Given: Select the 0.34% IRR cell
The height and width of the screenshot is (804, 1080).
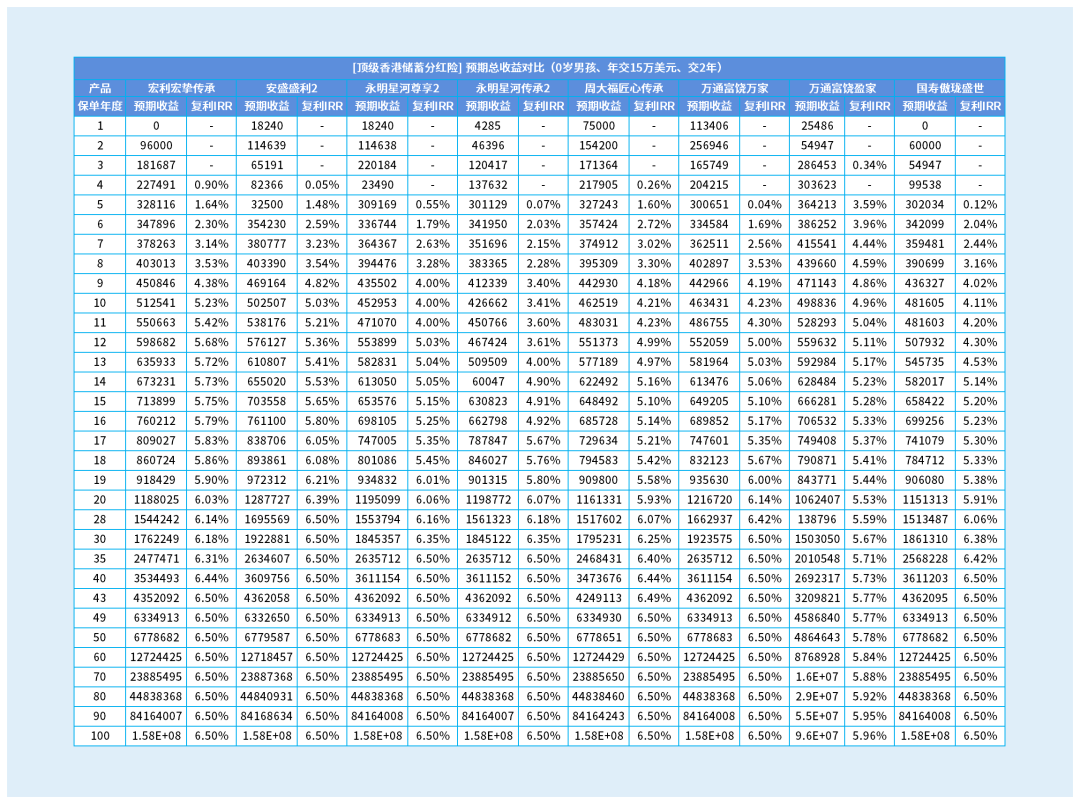Looking at the screenshot, I should pyautogui.click(x=869, y=165).
